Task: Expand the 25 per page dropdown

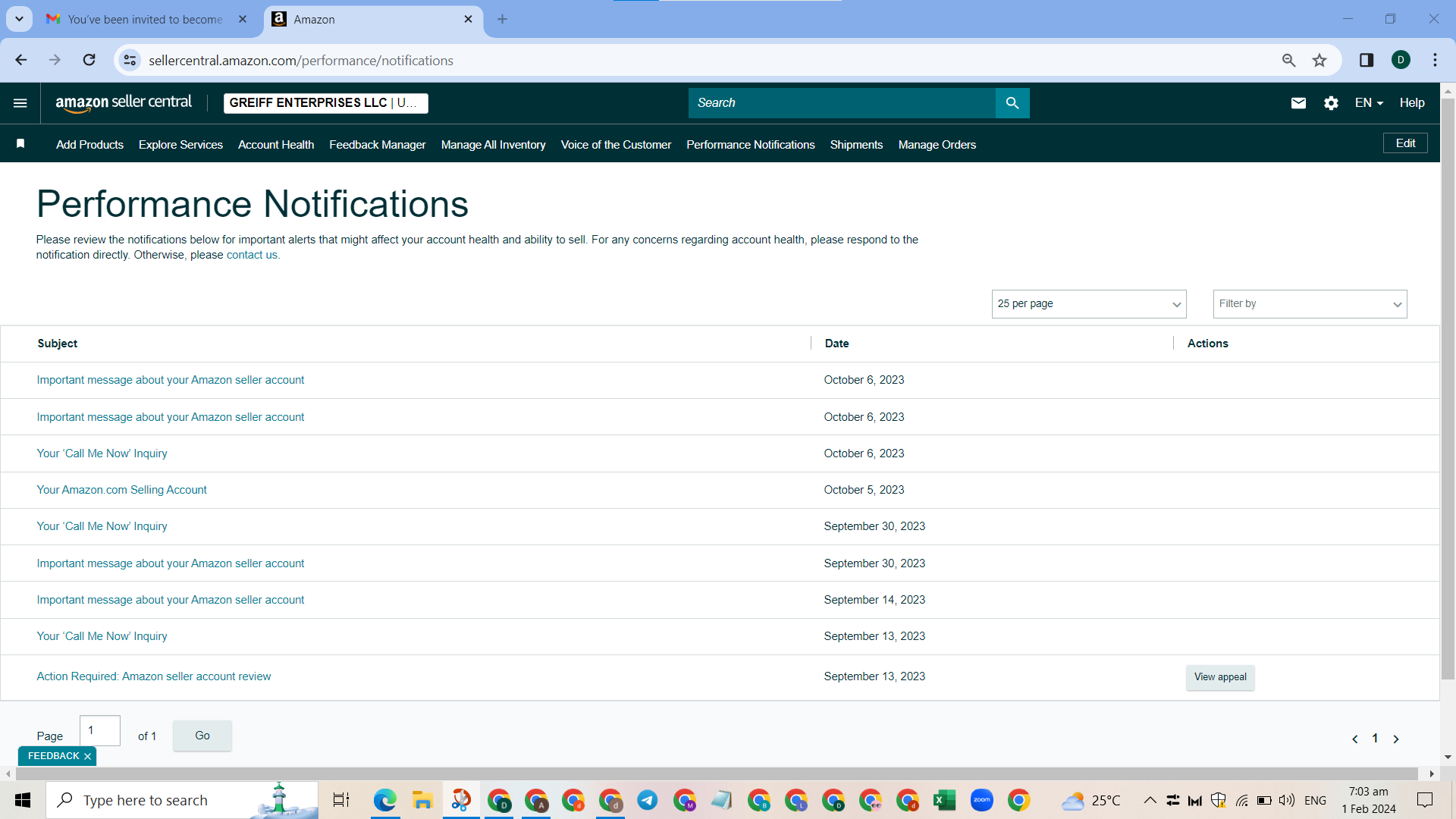Action: click(1089, 304)
